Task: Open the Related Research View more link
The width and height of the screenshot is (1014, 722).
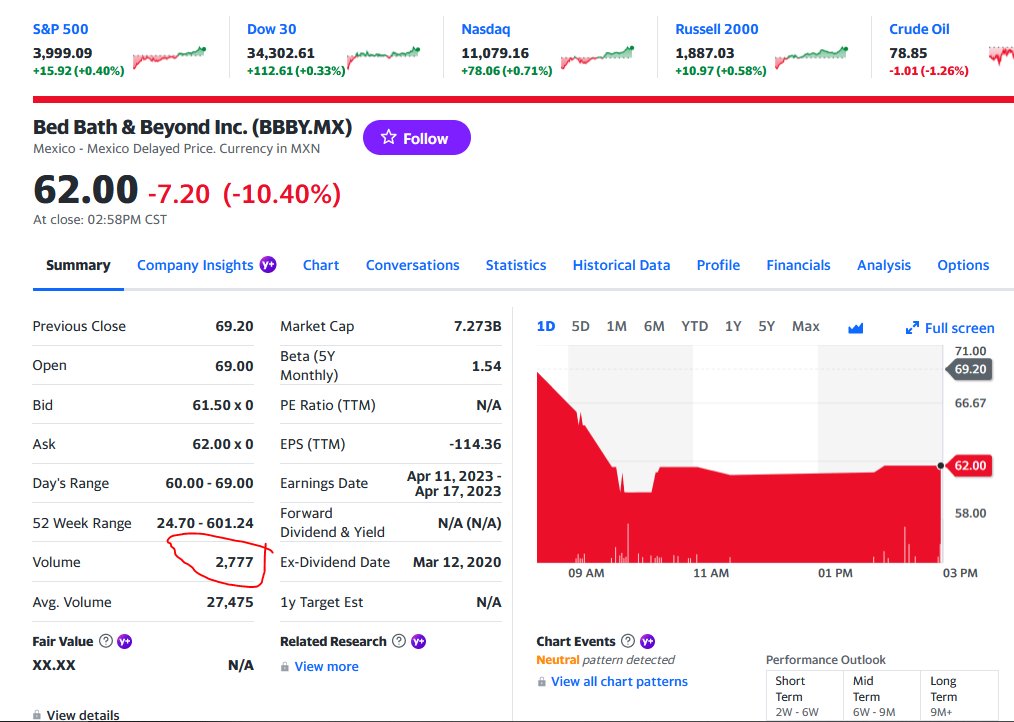Action: 327,666
